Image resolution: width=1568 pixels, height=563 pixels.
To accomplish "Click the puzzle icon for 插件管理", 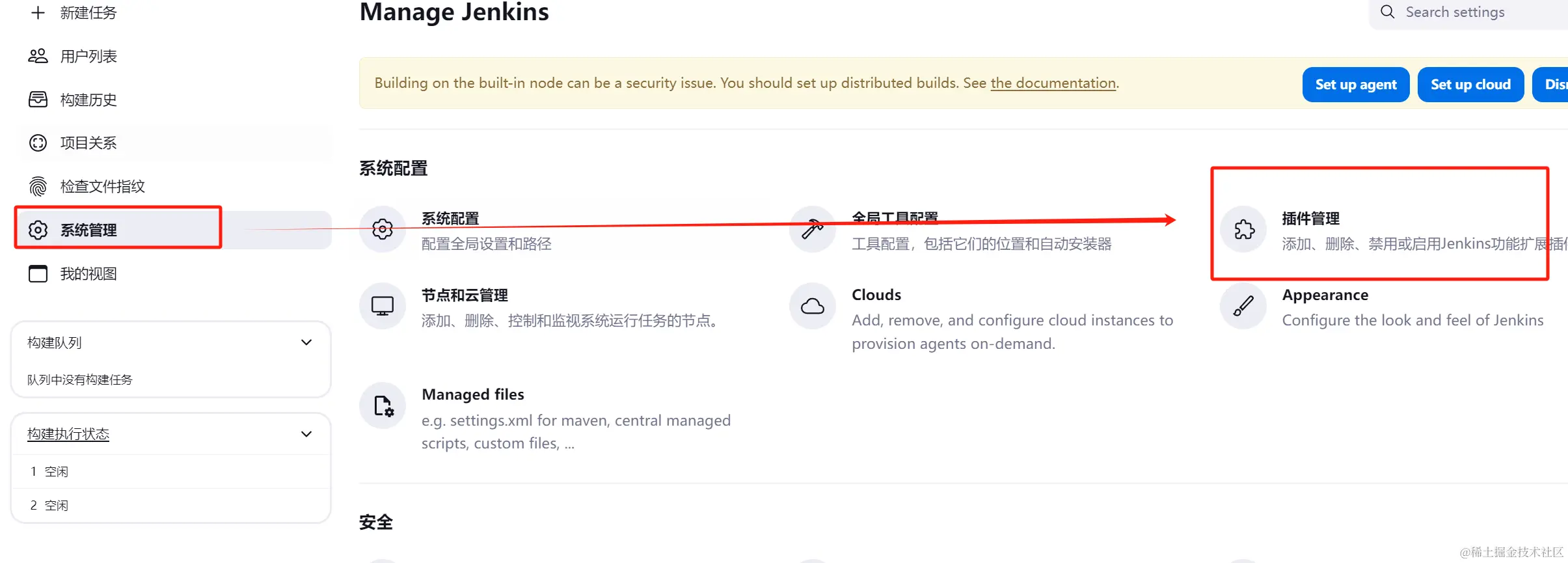I will (1243, 229).
